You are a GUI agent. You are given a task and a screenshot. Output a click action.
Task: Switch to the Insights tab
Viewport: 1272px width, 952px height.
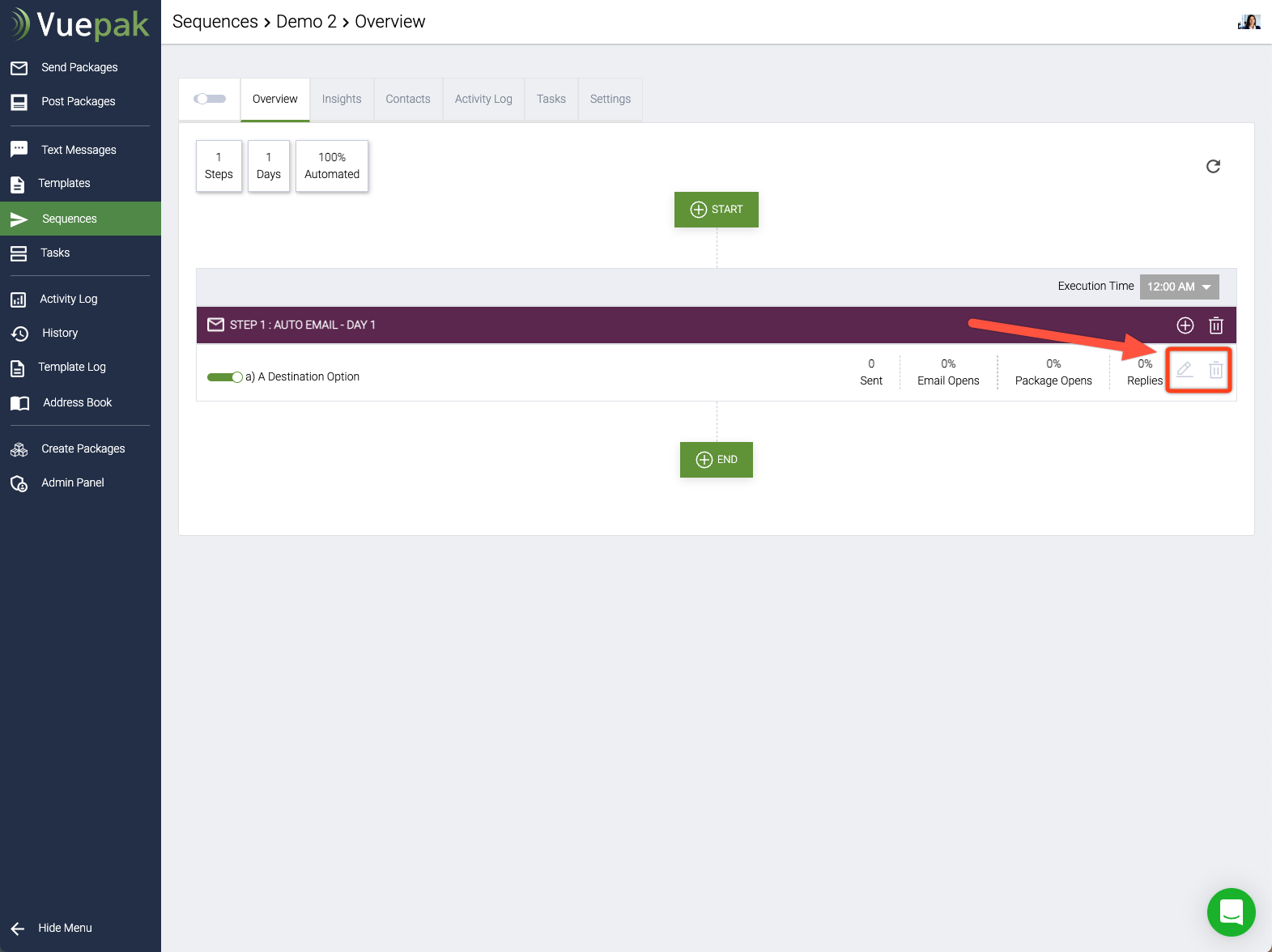point(341,99)
